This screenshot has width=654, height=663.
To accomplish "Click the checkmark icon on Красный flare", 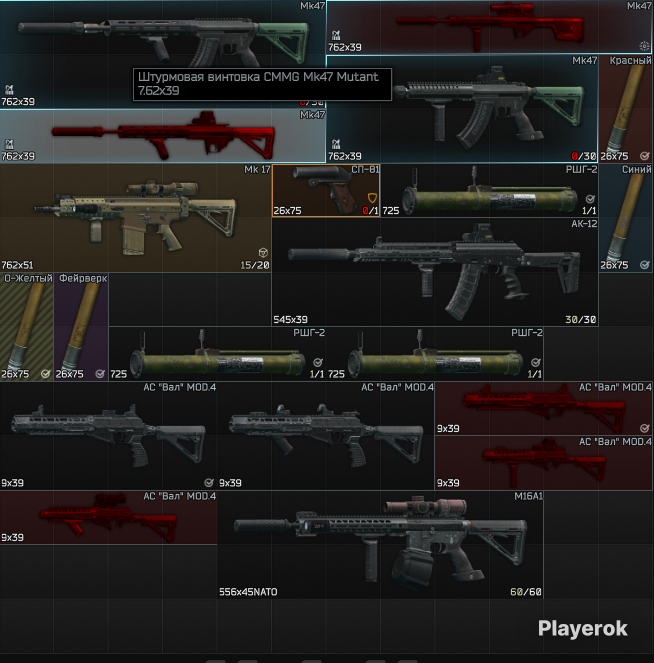I will 644,156.
